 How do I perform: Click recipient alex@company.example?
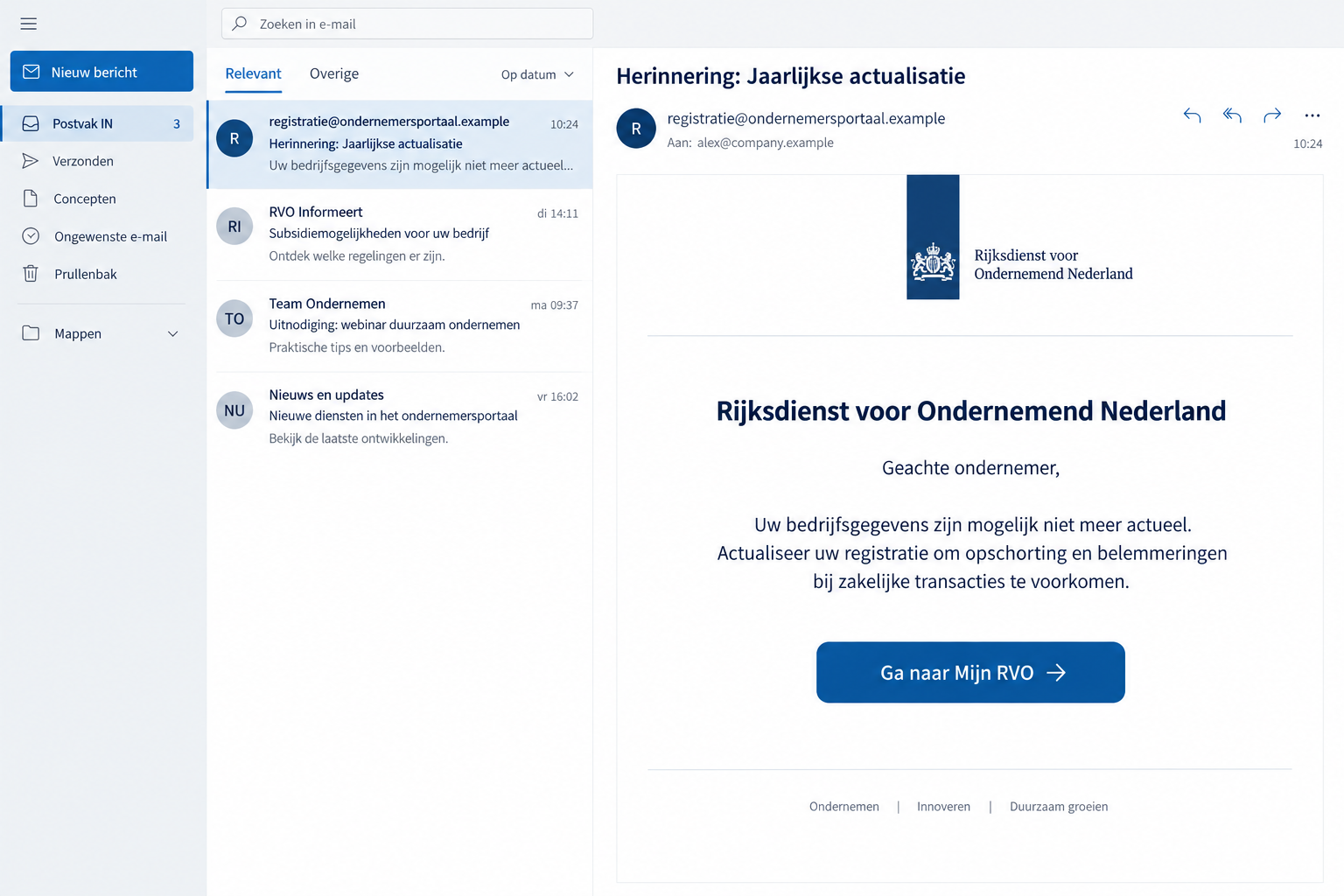[x=766, y=143]
